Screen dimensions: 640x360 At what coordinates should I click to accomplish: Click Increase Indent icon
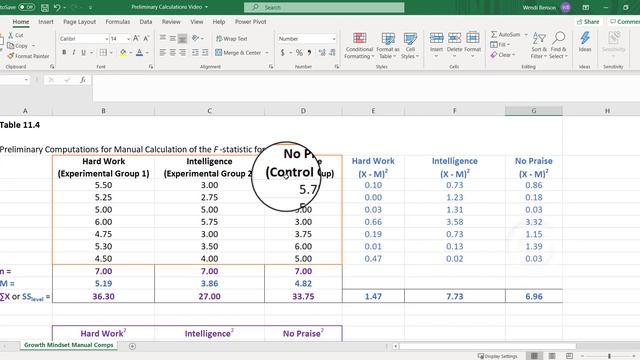205,53
